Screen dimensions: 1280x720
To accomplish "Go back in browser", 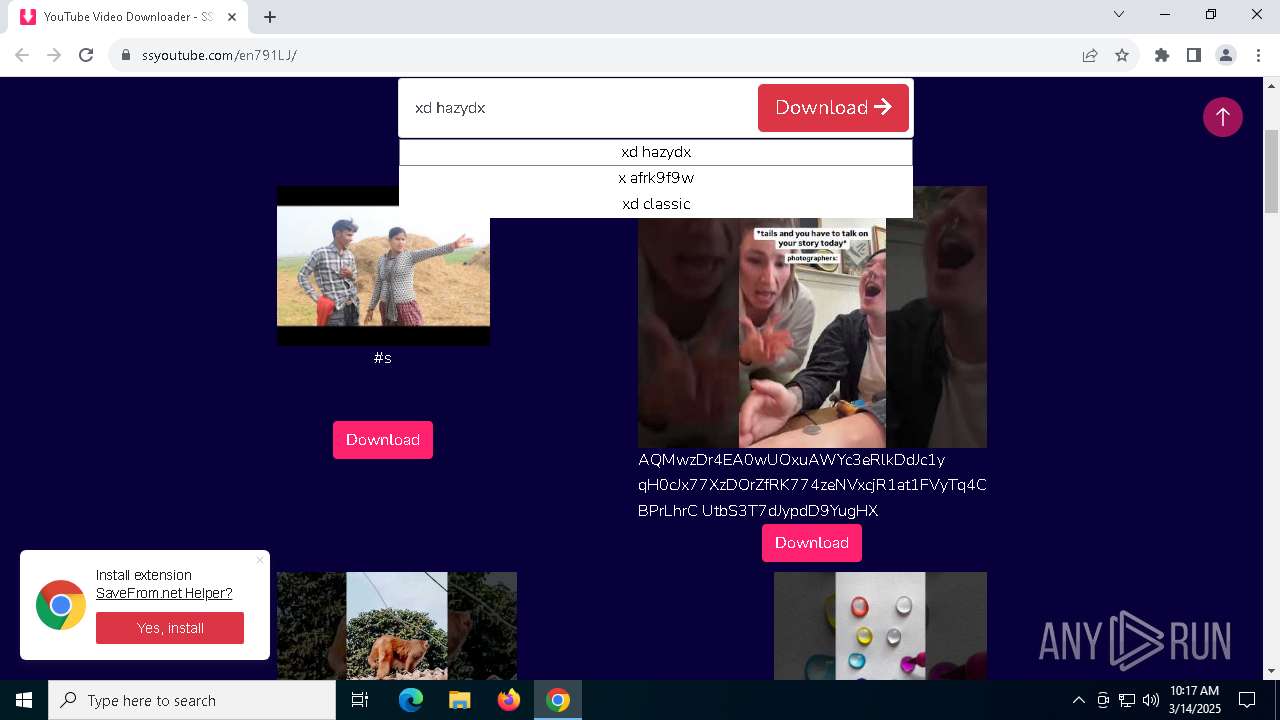I will (22, 55).
